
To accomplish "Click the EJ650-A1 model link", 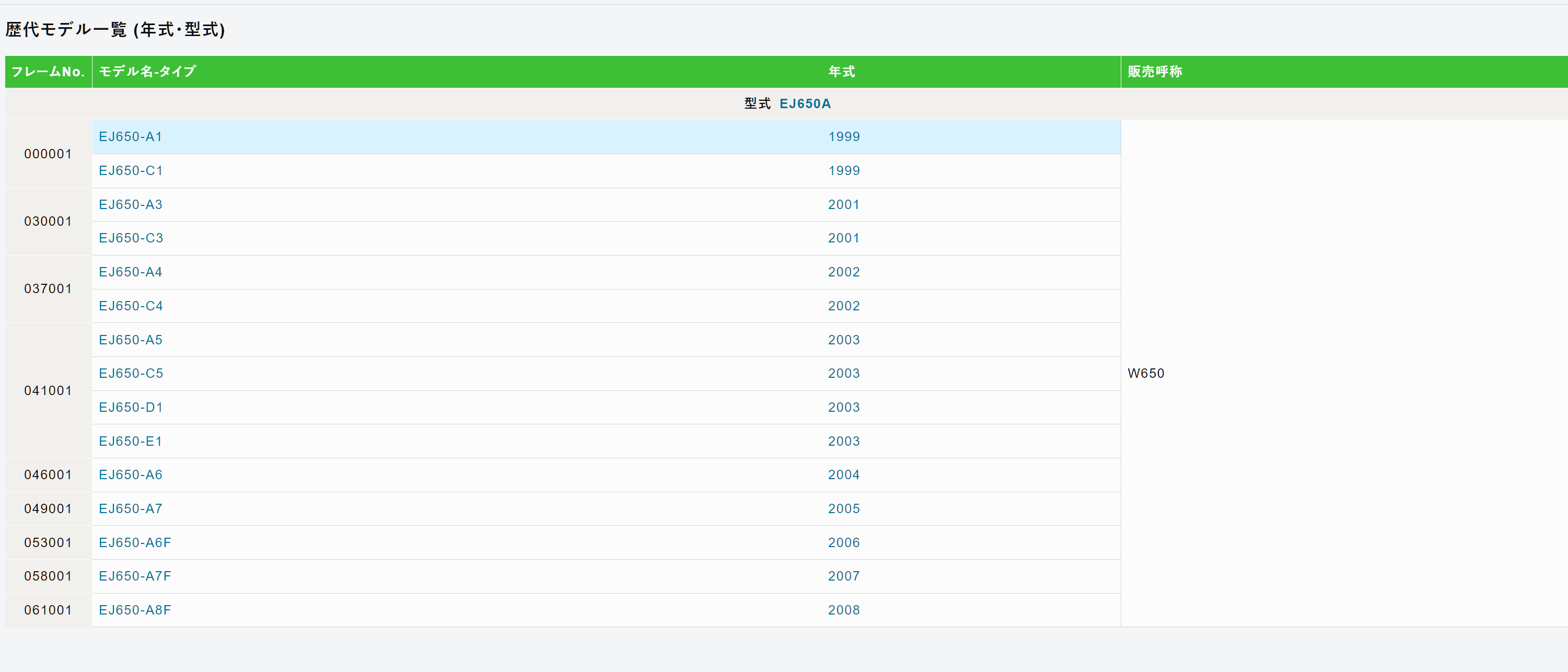I will pyautogui.click(x=130, y=137).
